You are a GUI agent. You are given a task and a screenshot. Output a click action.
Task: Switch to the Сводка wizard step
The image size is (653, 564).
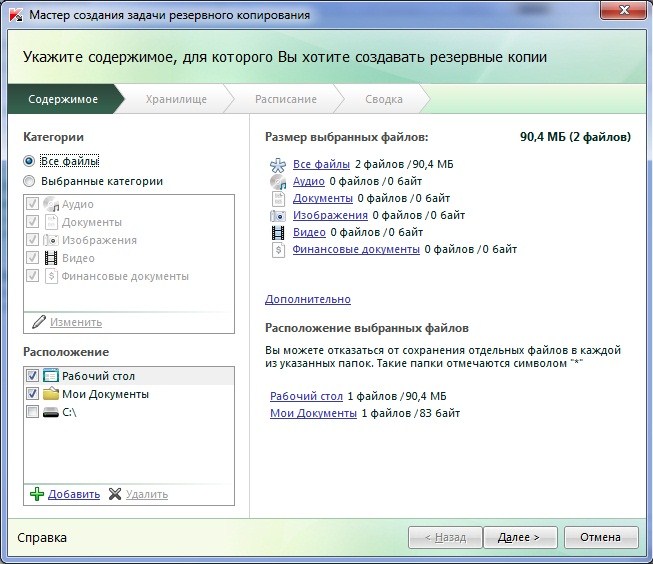(384, 99)
